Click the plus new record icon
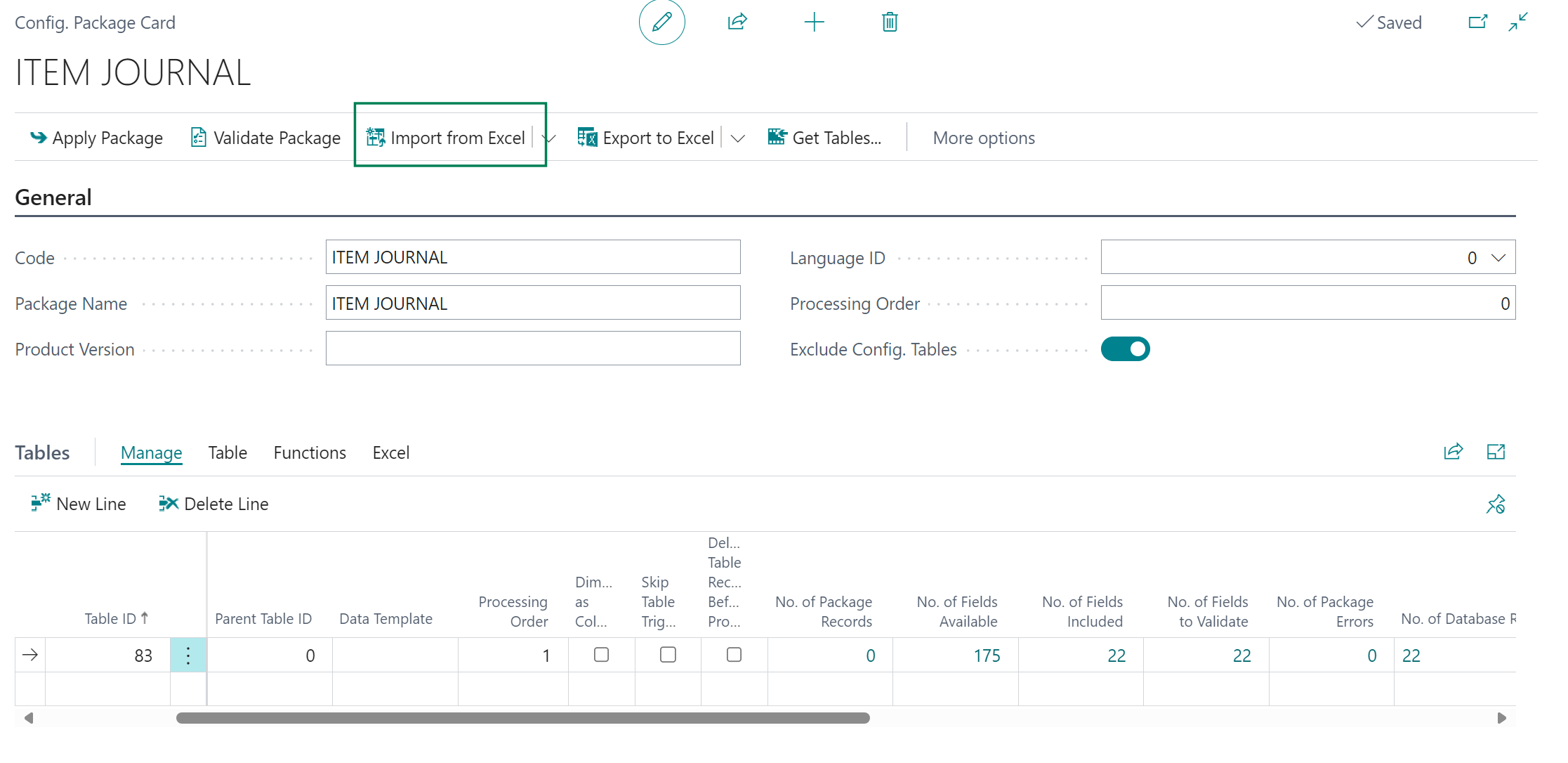This screenshot has width=1568, height=763. pos(814,22)
